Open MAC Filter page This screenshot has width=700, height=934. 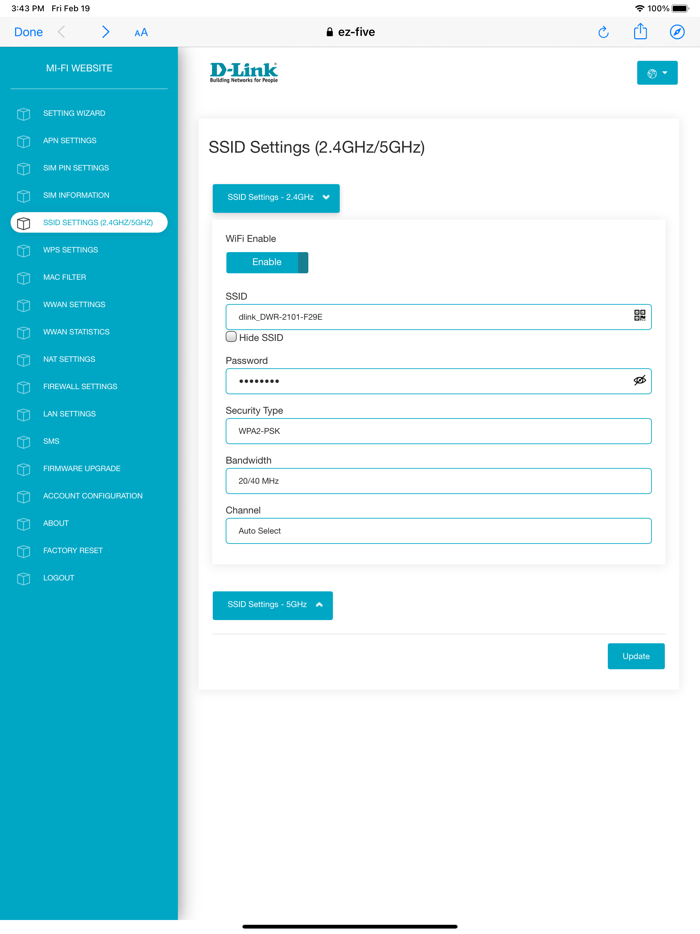click(64, 278)
